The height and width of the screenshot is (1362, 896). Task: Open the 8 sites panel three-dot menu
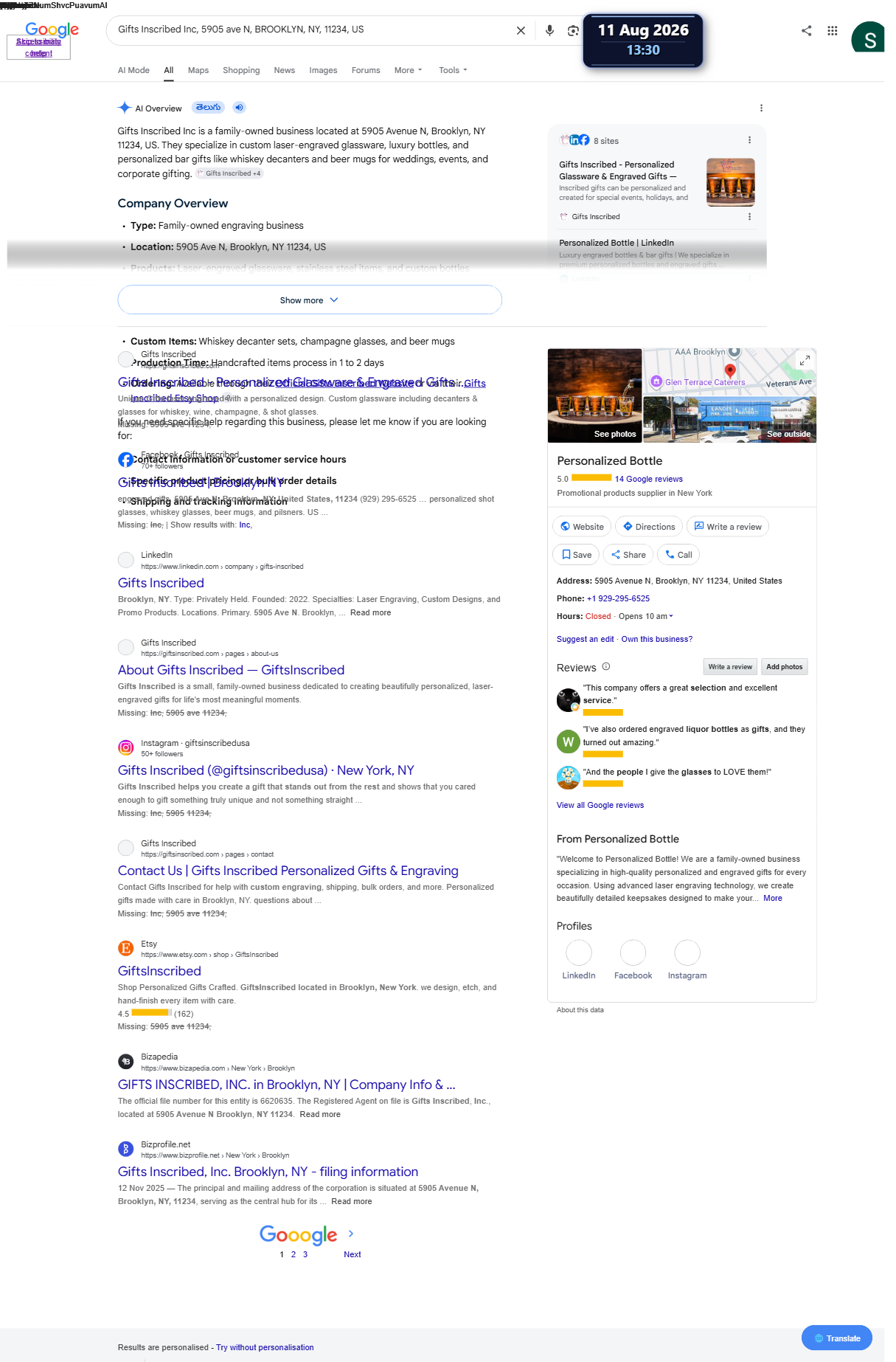click(749, 140)
